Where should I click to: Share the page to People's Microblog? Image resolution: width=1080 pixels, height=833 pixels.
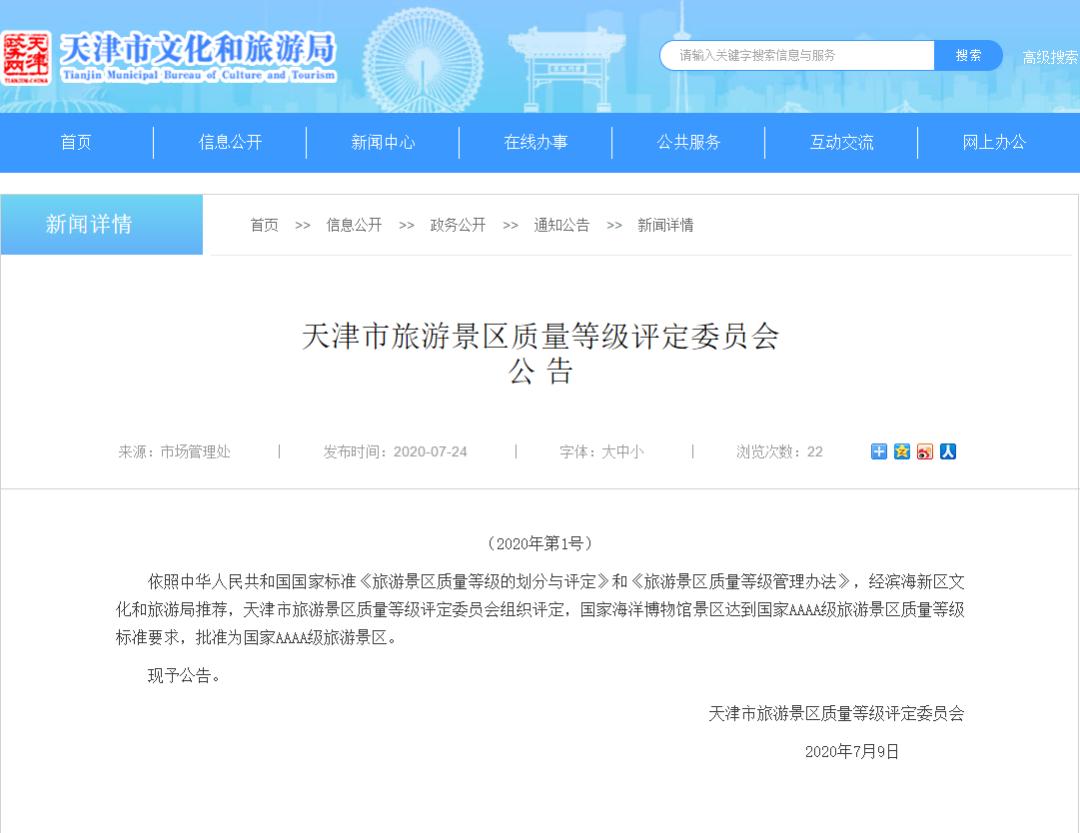point(948,451)
